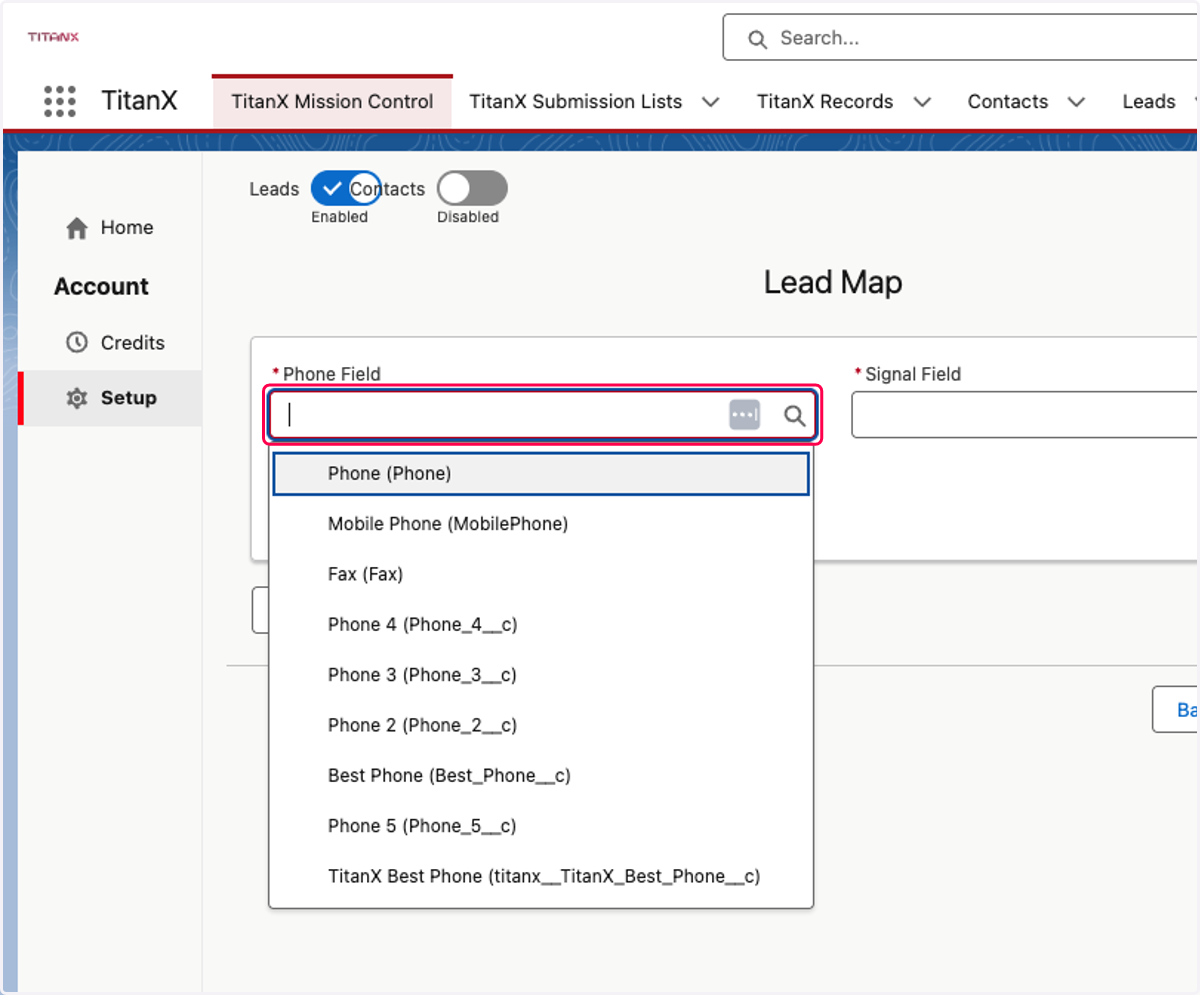
Task: Select Phone 3 (Phone_3__c) option
Action: click(x=541, y=675)
